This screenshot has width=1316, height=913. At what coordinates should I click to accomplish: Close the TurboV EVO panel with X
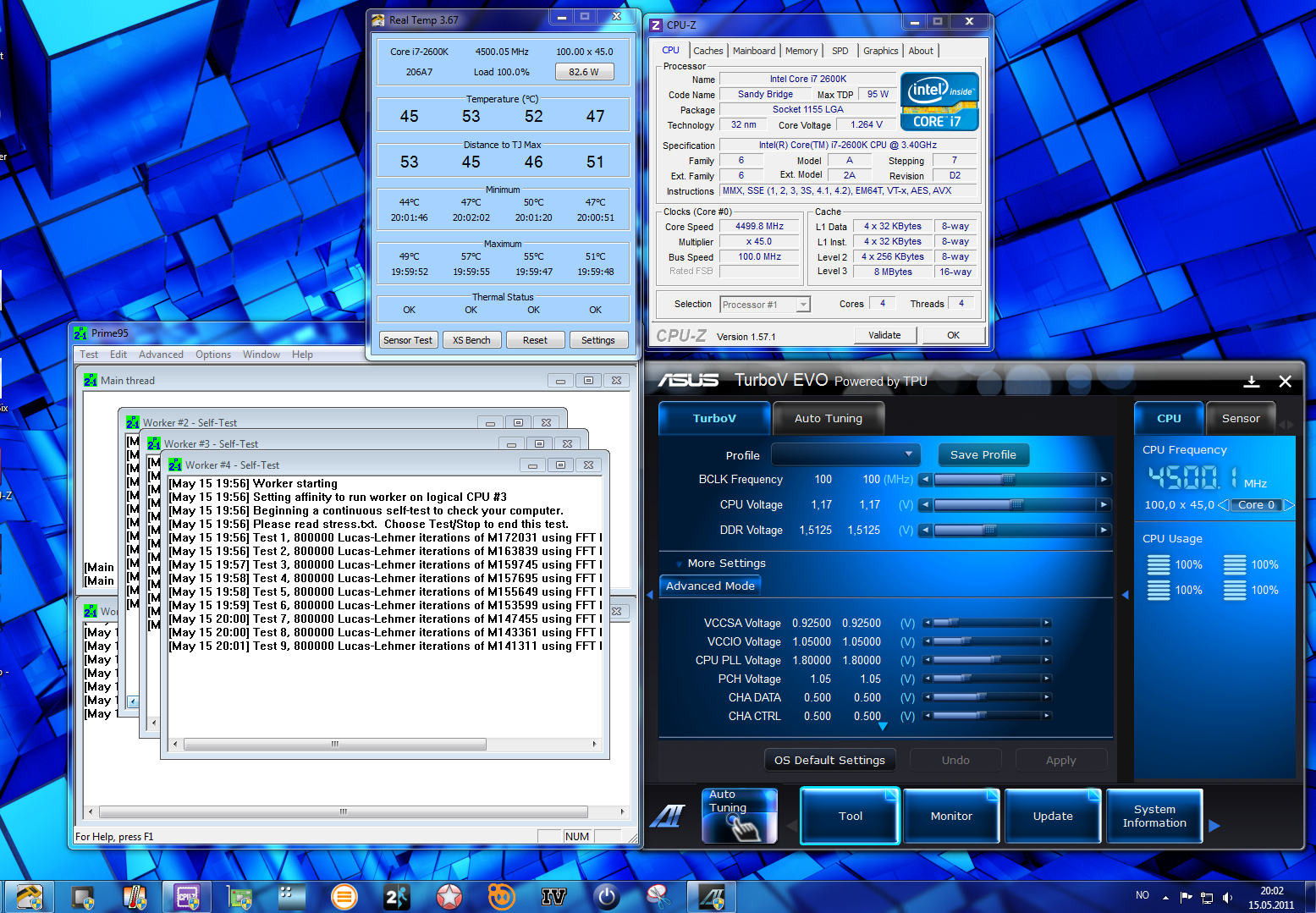tap(1285, 382)
